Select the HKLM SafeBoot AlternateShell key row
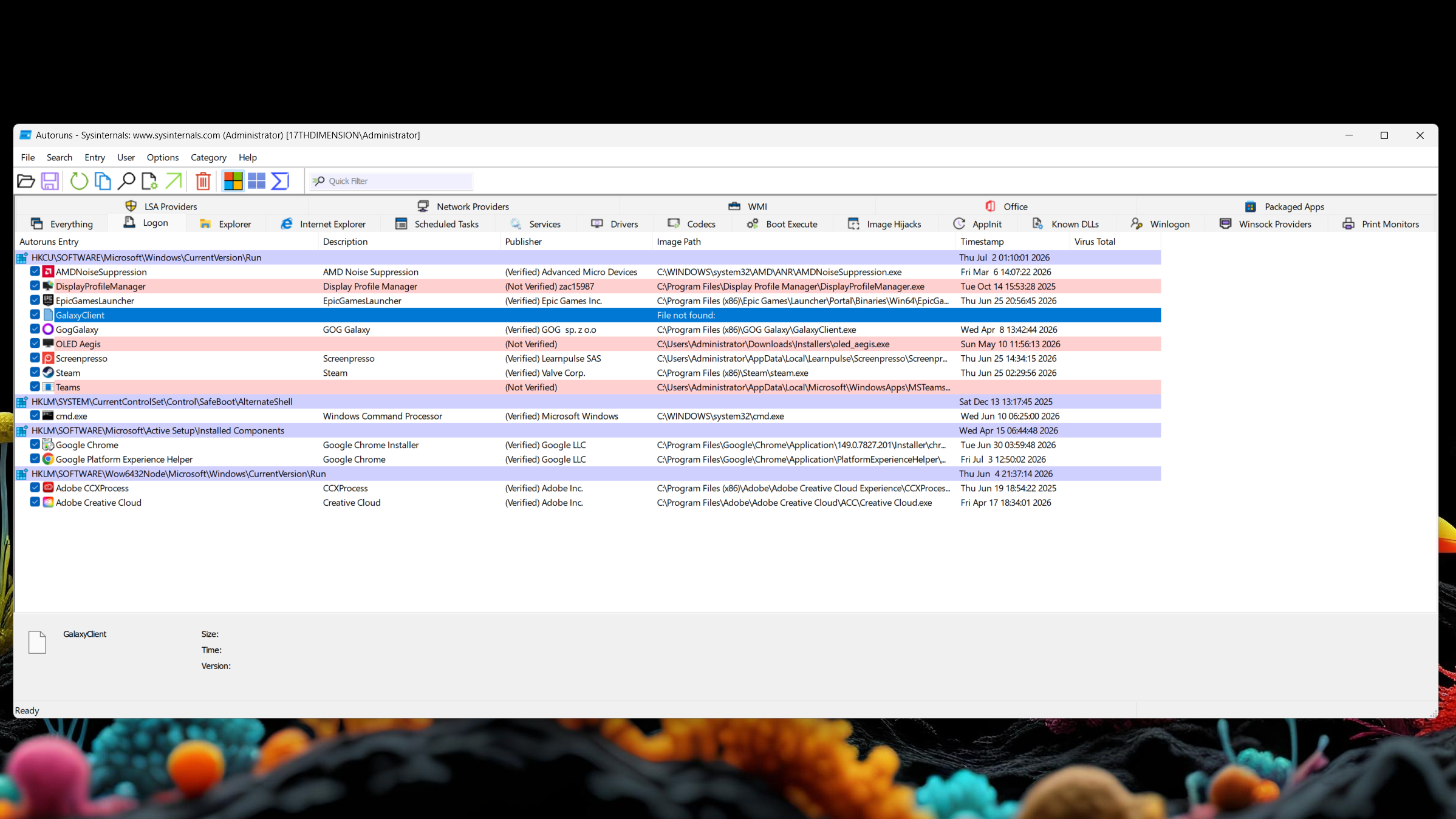1456x819 pixels. point(588,401)
